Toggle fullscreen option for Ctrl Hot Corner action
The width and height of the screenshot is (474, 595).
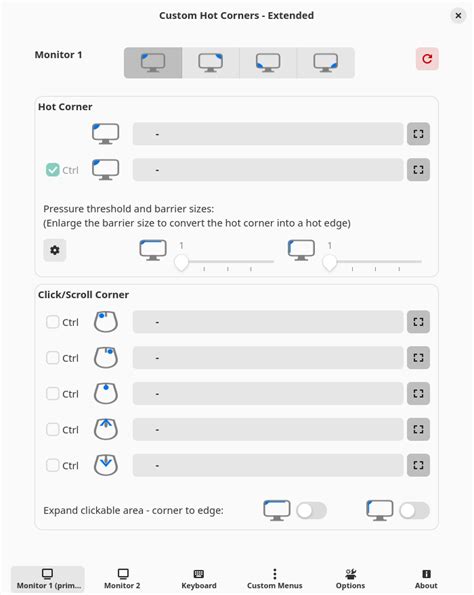(x=418, y=170)
